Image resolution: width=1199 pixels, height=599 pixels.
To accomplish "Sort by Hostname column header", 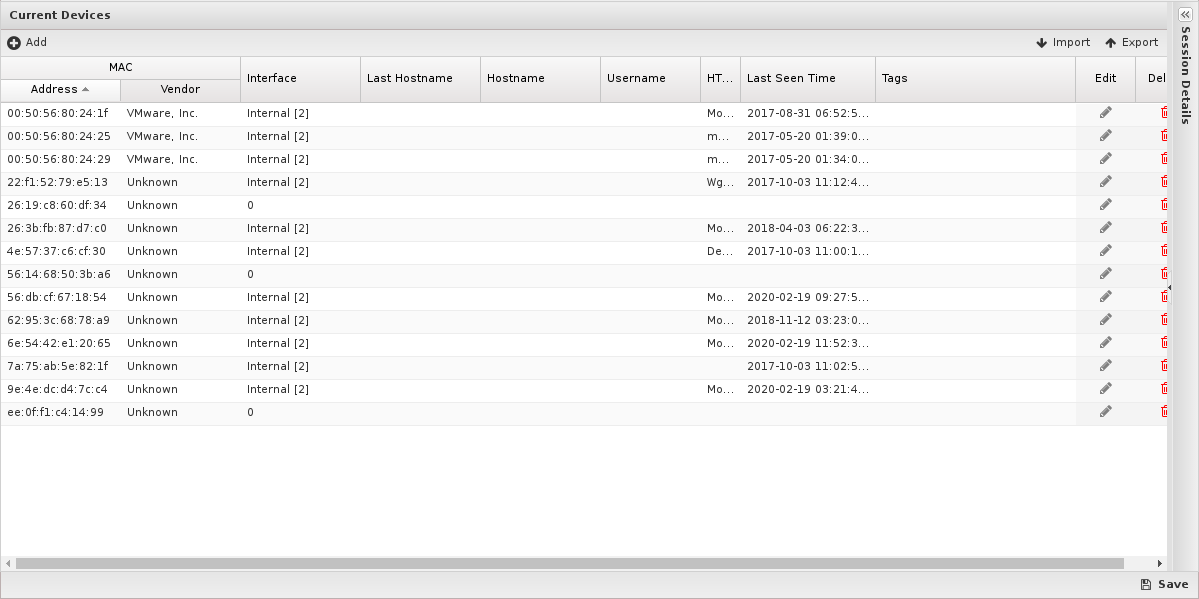I will point(541,79).
